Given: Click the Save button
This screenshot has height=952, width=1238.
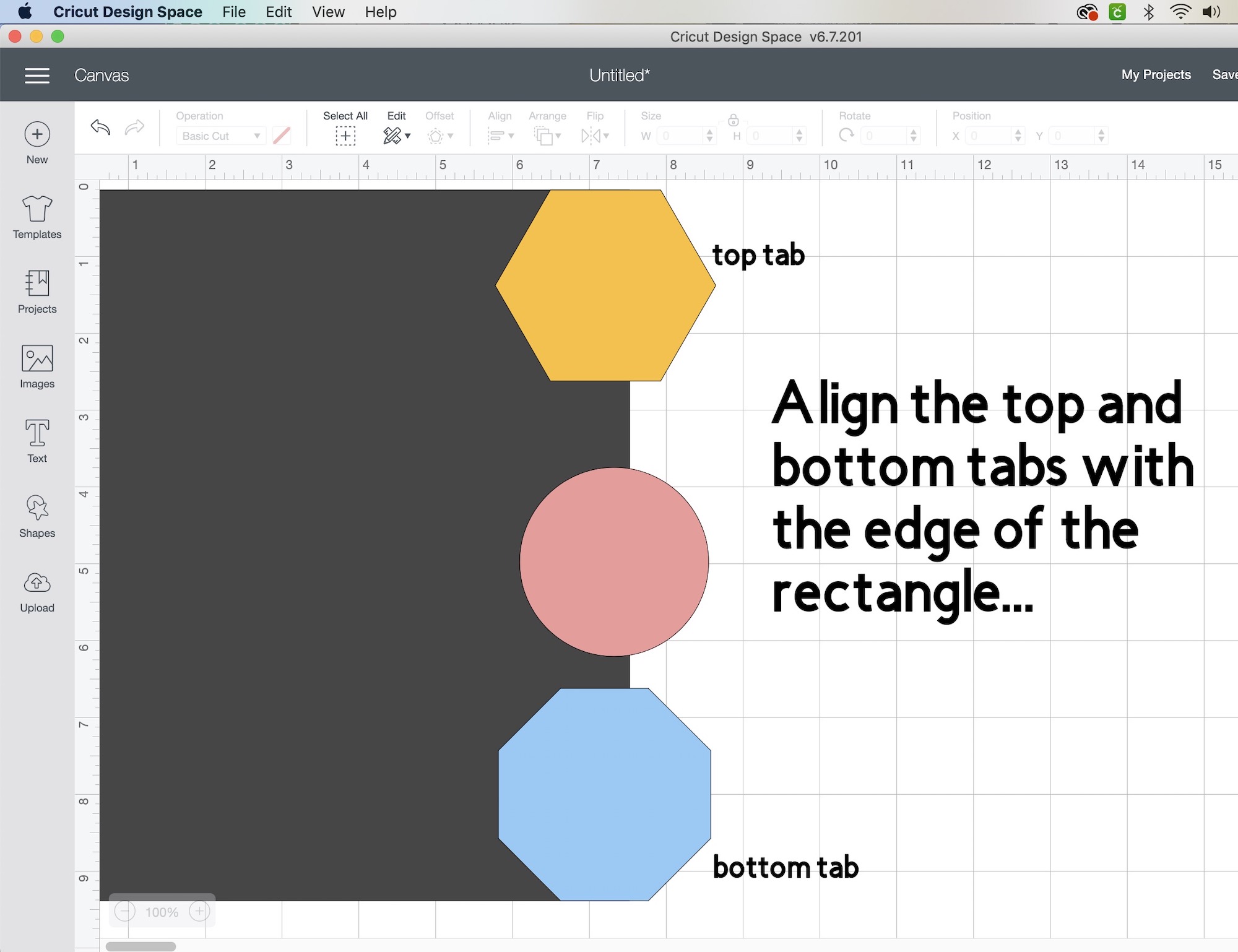Looking at the screenshot, I should (1225, 75).
